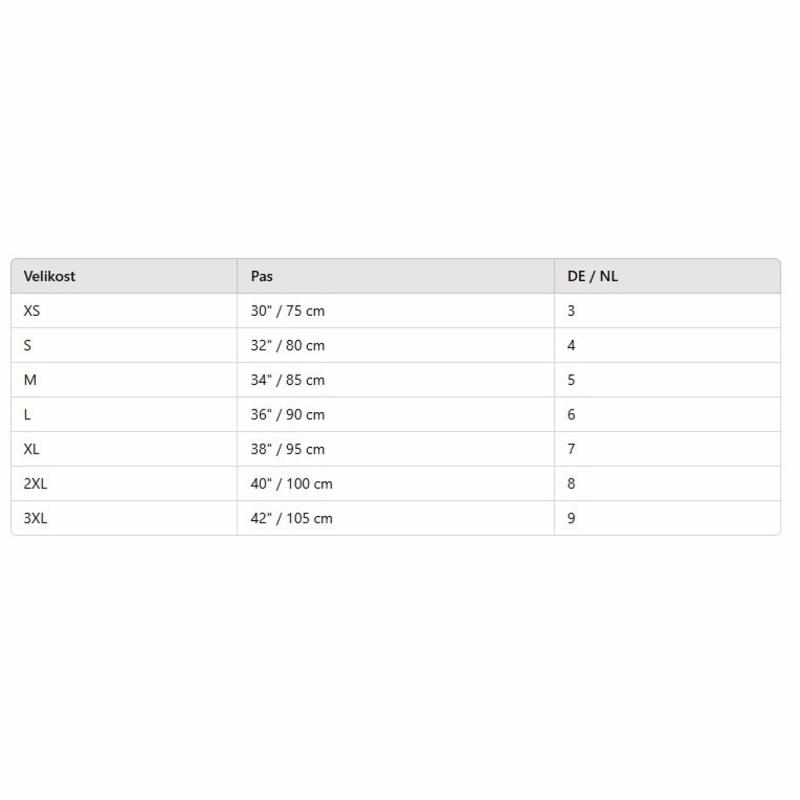Click DE / NL value 6
This screenshot has height=800, width=800.
point(571,415)
